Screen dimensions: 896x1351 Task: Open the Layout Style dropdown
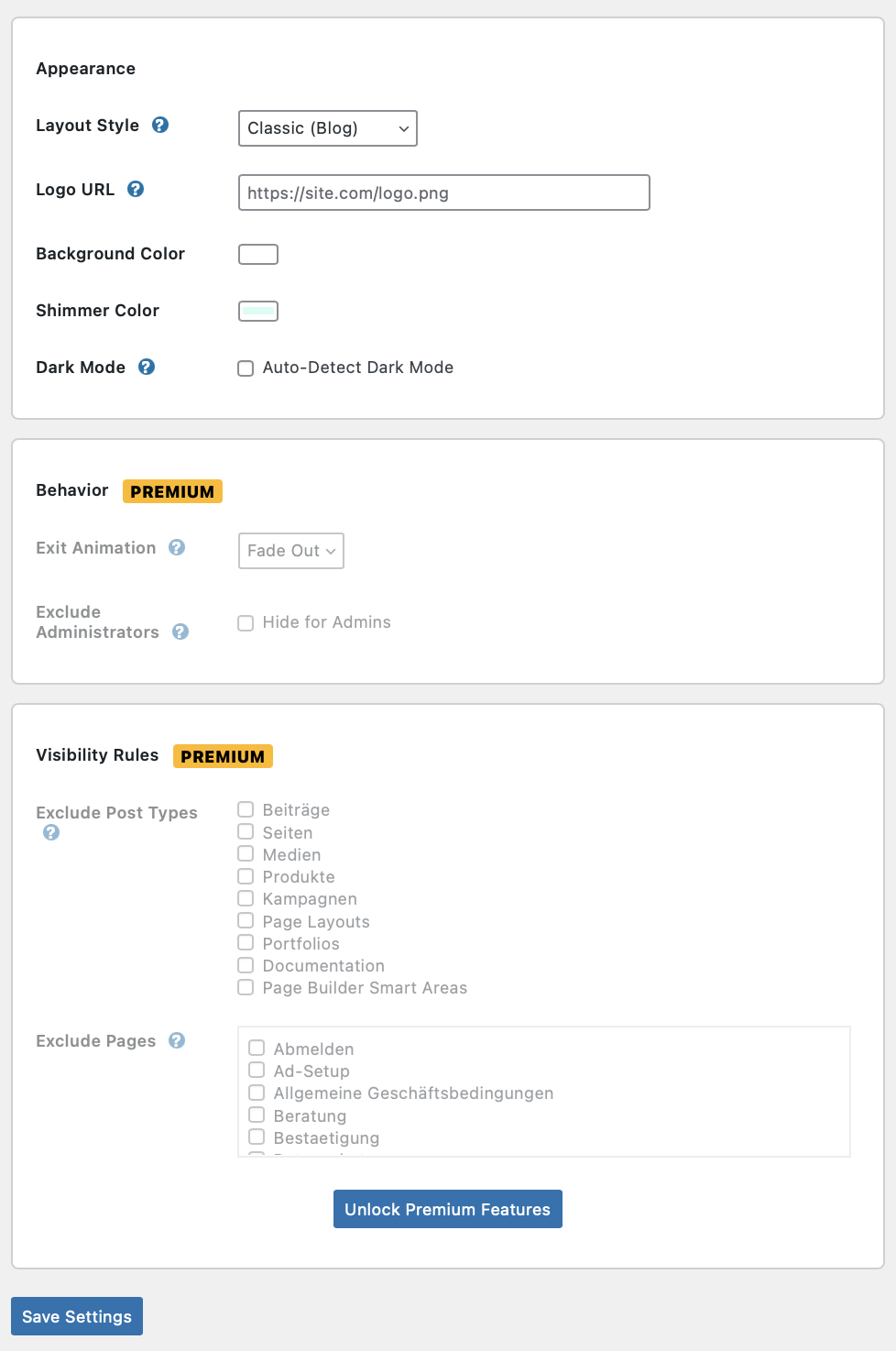point(327,128)
